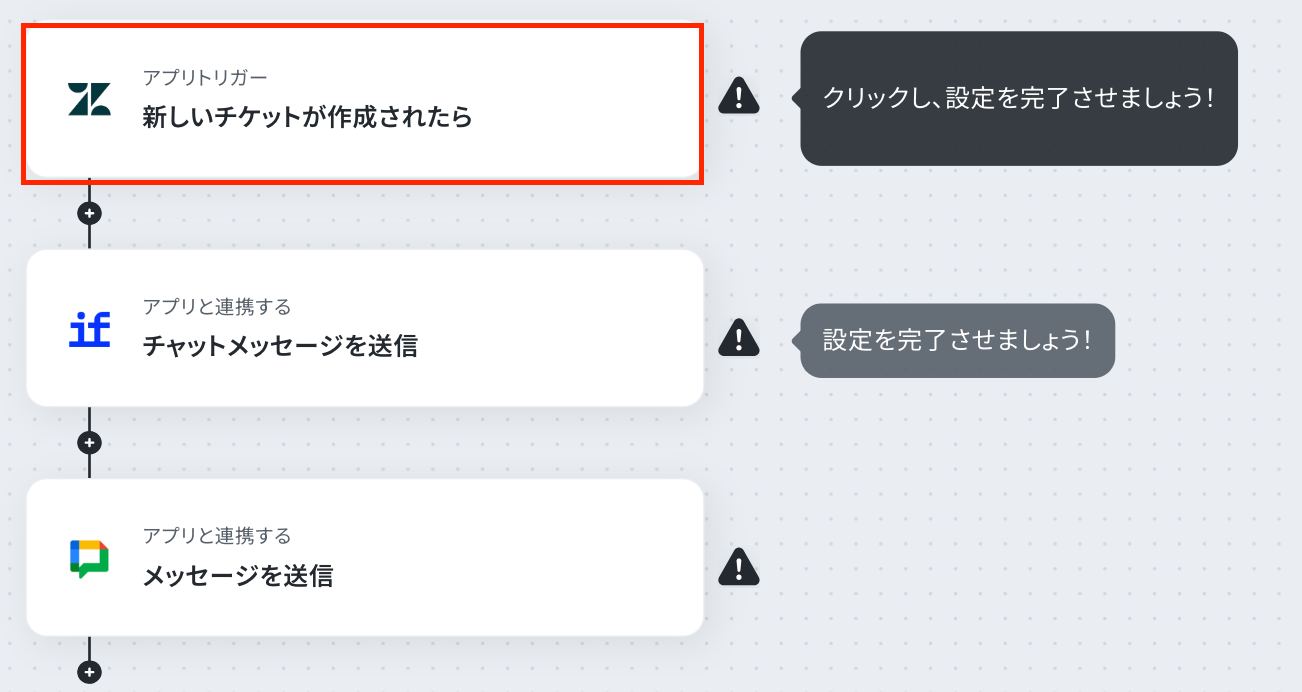The image size is (1302, 692).
Task: Click the Google Chat app icon
Action: [x=90, y=558]
